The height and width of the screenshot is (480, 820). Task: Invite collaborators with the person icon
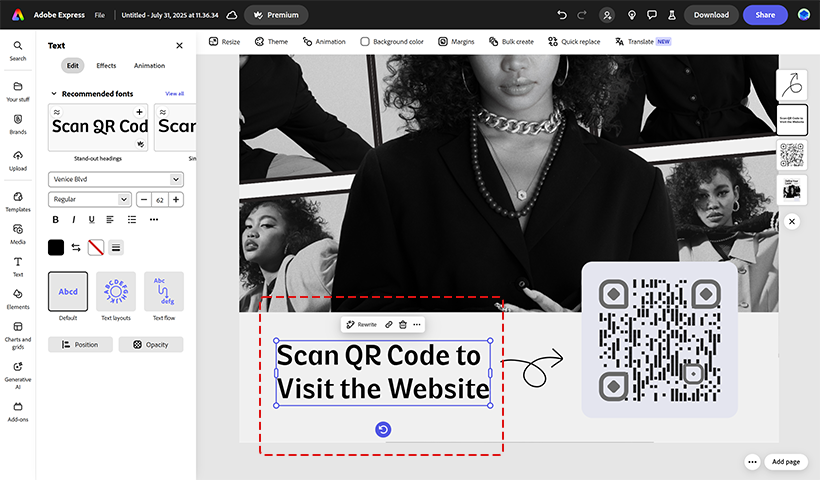[607, 15]
